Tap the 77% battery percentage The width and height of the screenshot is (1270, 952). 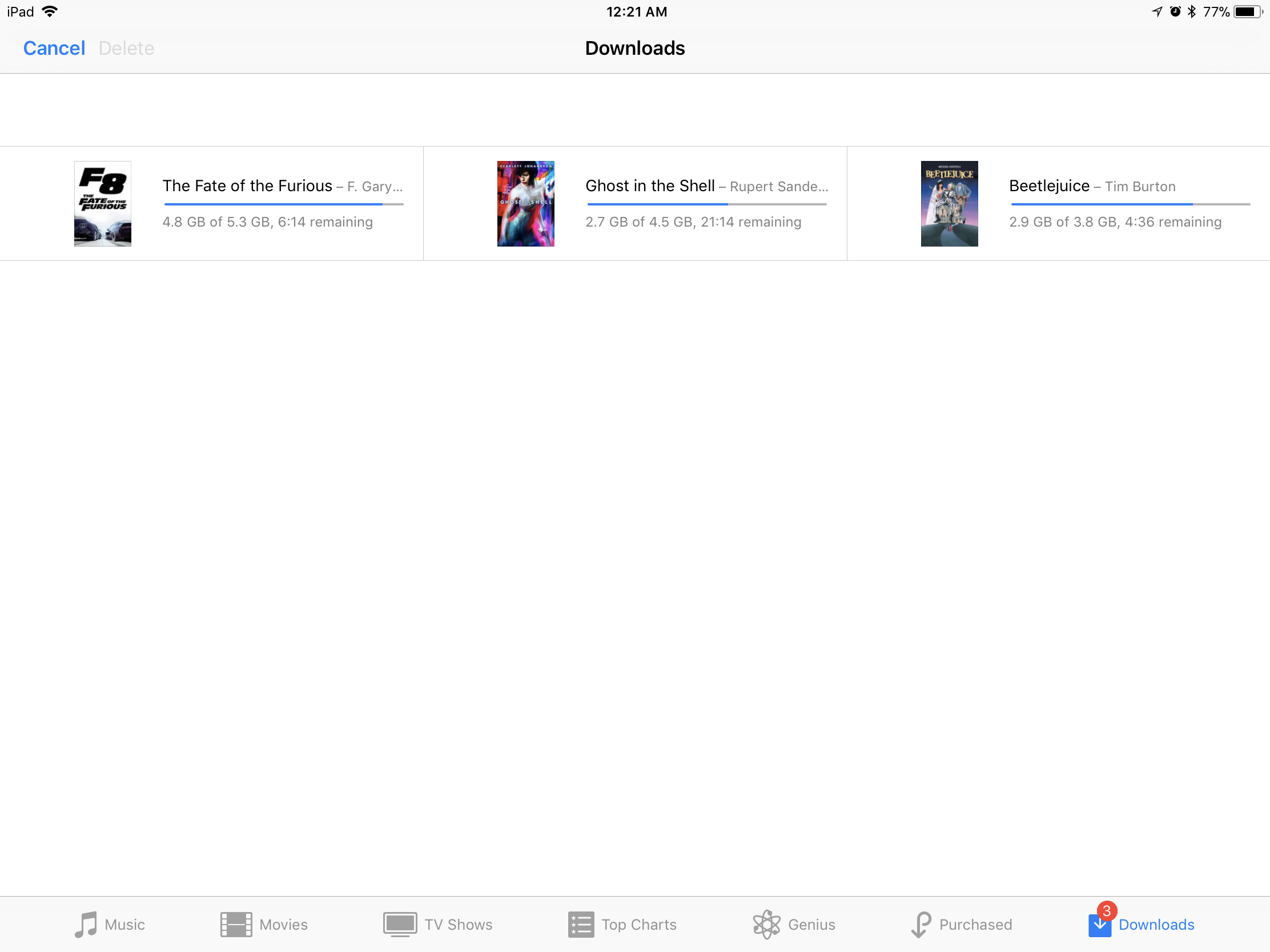tap(1216, 11)
